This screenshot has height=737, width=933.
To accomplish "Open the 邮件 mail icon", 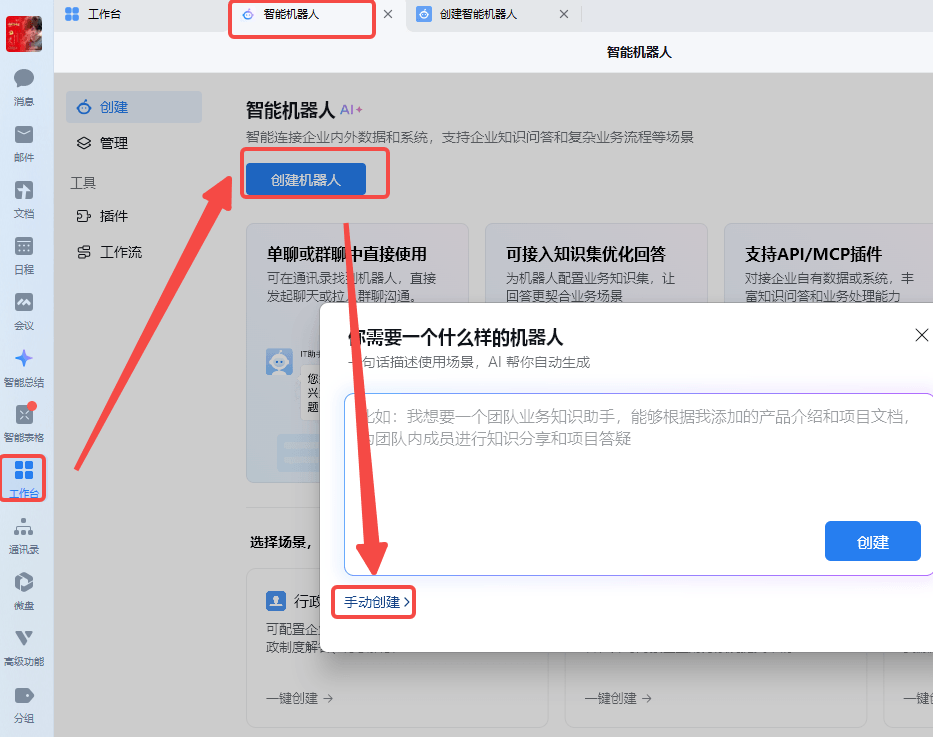I will 24,135.
